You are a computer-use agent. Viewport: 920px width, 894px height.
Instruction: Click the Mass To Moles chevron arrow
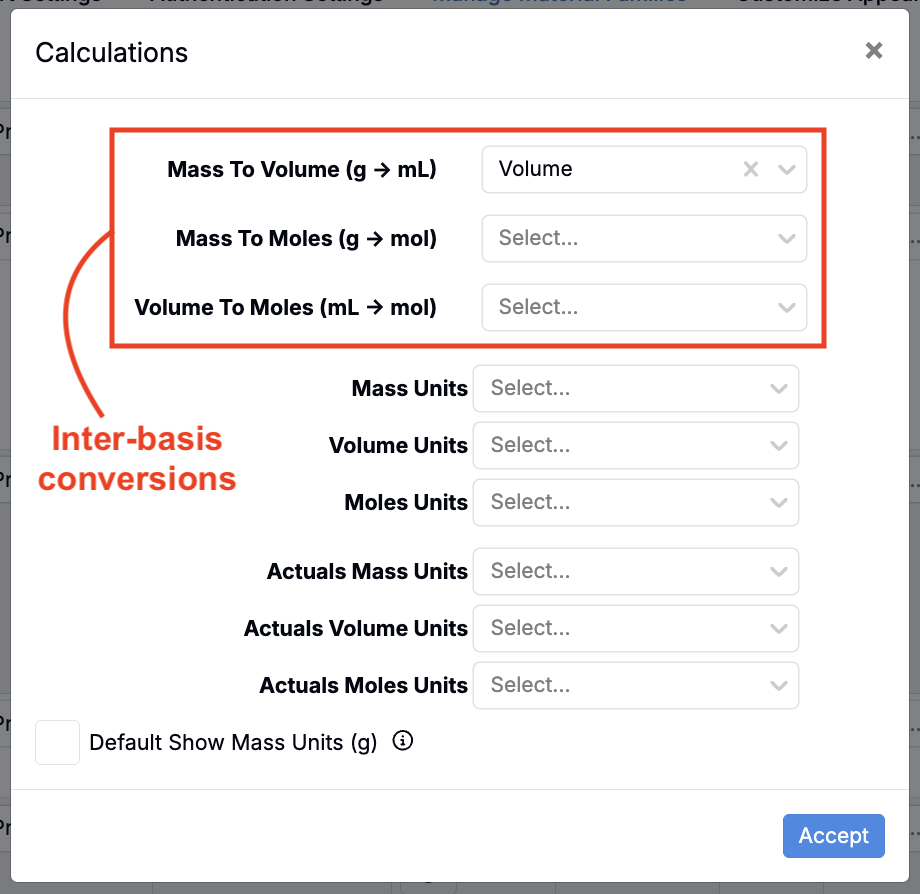click(x=786, y=239)
